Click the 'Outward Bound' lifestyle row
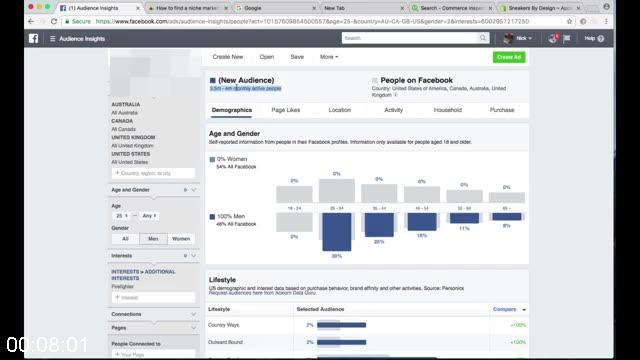Viewport: 640px width, 360px height. (x=367, y=342)
